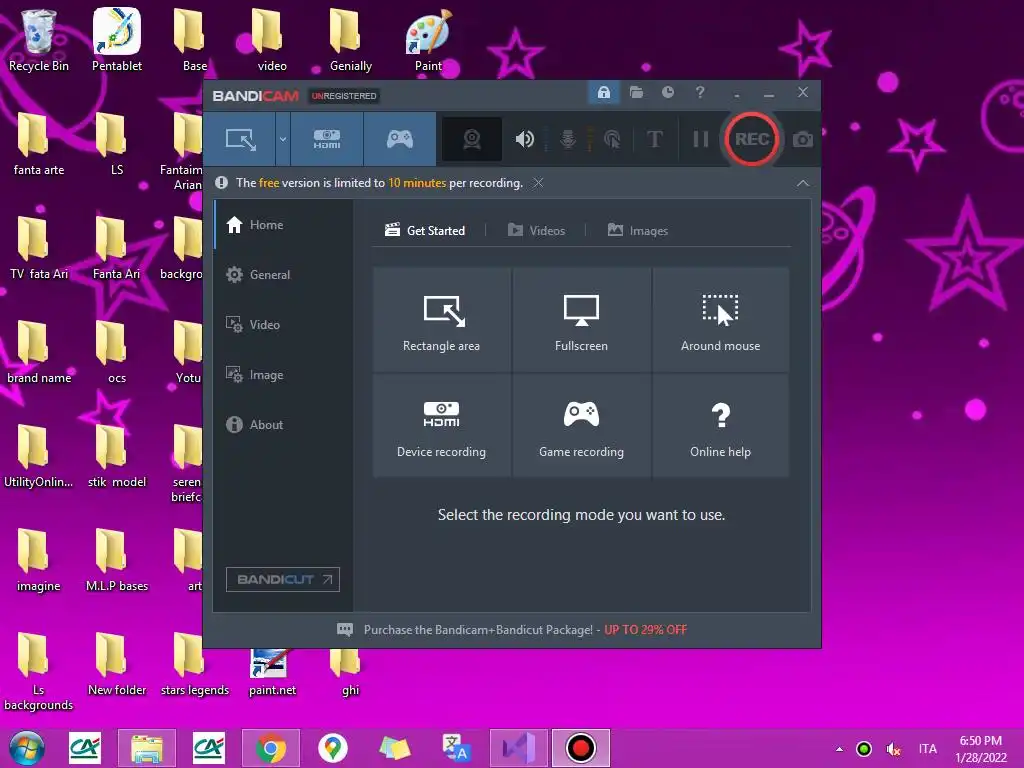Switch to the Get Started tab
Viewport: 1024px width, 768px height.
pyautogui.click(x=425, y=231)
